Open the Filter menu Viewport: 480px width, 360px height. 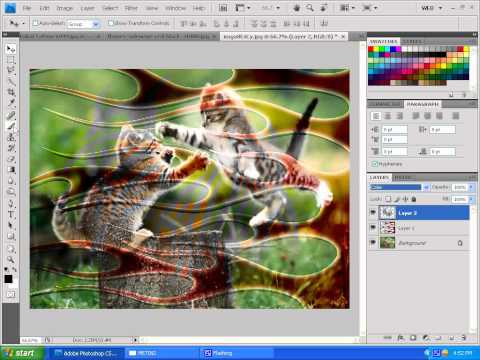click(131, 8)
